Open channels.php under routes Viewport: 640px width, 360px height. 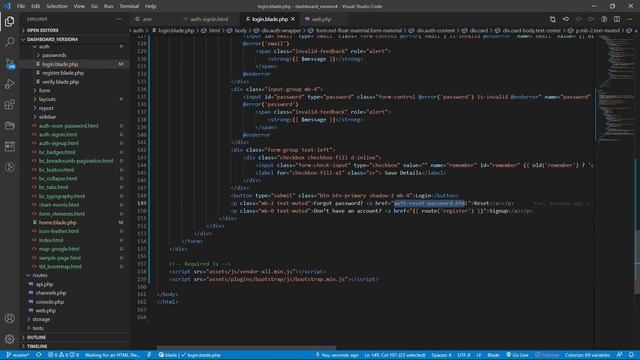click(x=51, y=293)
